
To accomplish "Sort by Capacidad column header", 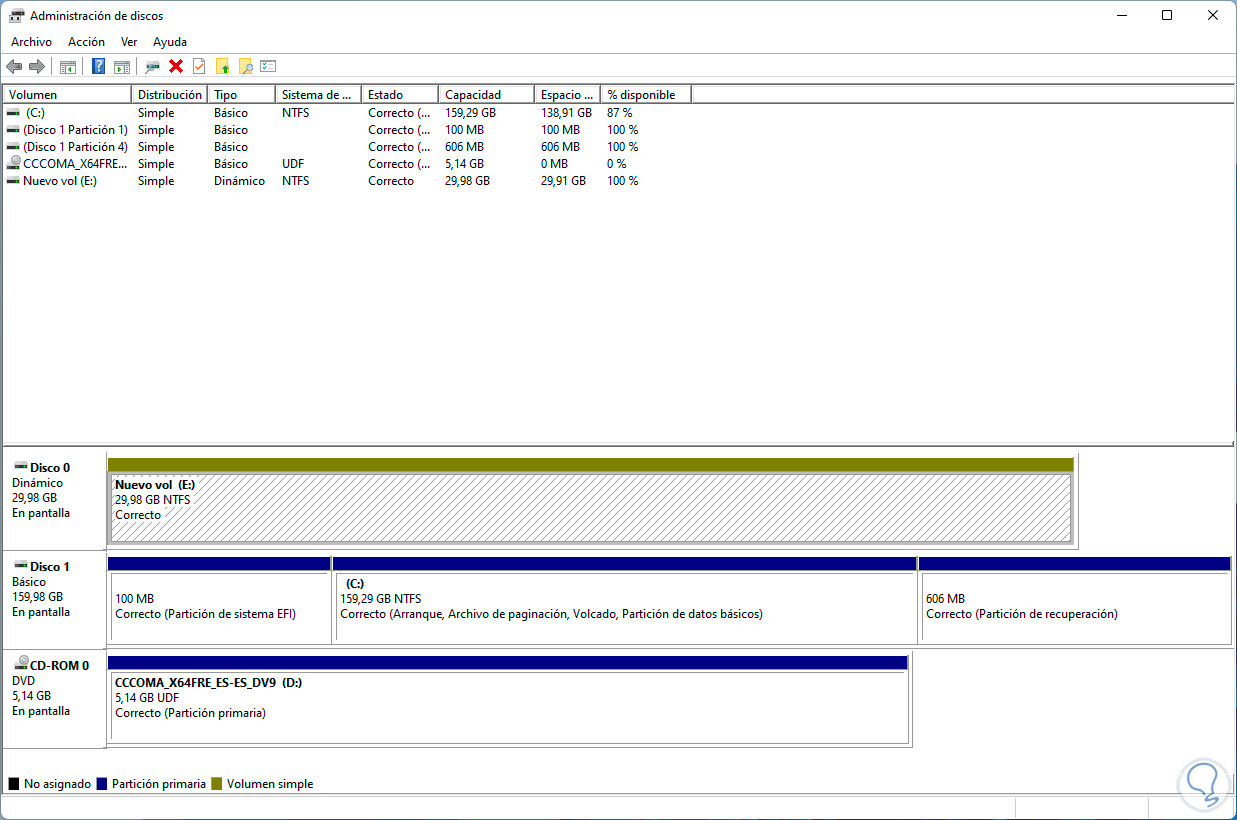I will [486, 94].
